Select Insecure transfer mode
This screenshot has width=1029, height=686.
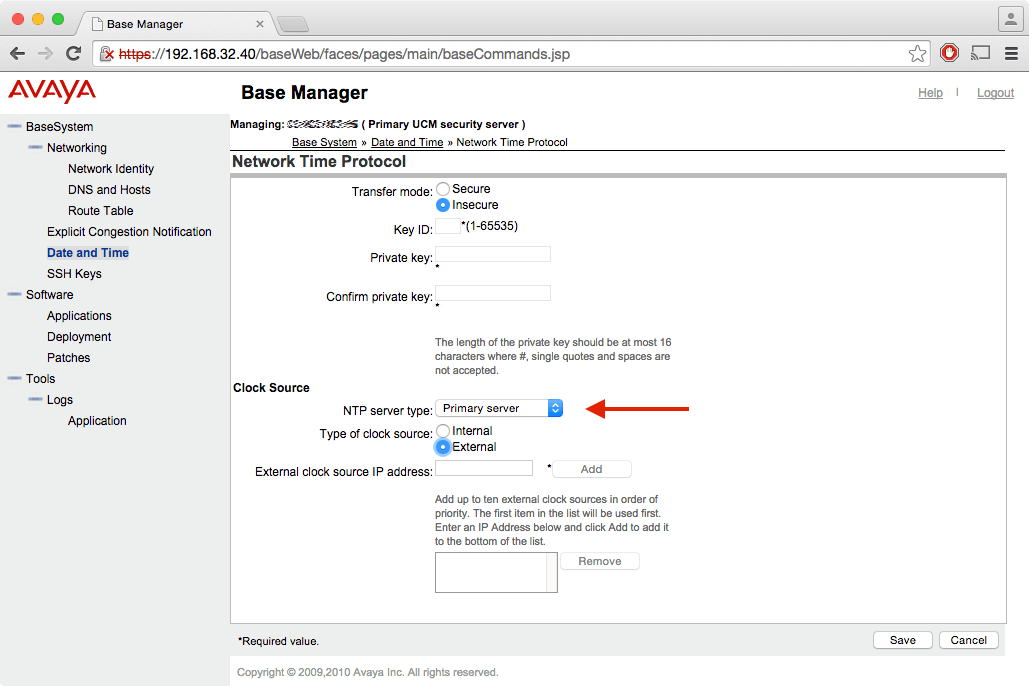pyautogui.click(x=443, y=205)
